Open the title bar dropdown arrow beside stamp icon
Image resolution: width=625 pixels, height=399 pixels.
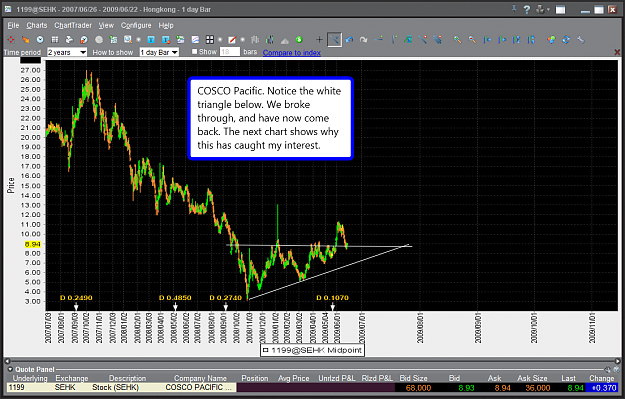(548, 9)
